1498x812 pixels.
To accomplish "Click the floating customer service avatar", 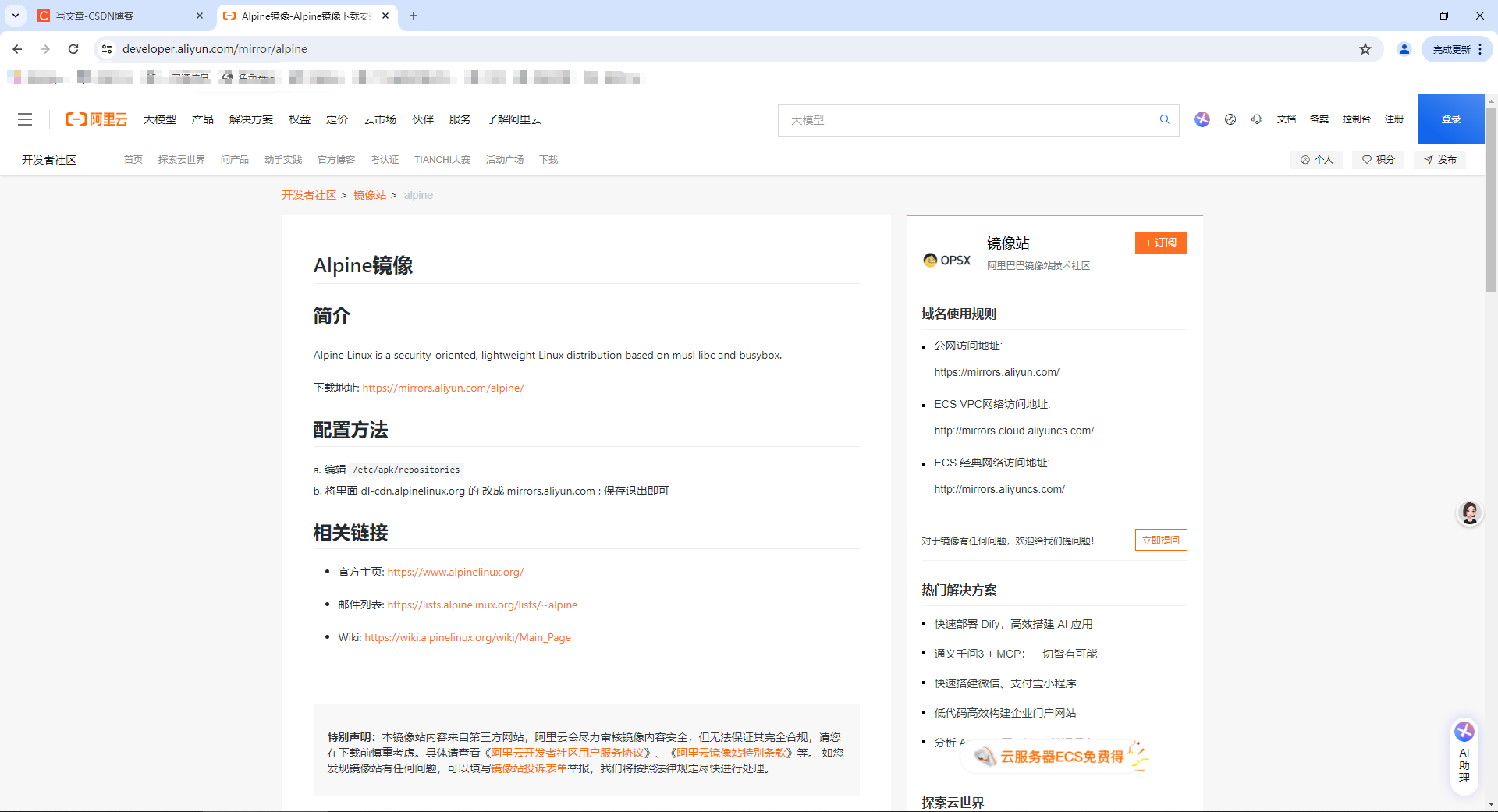I will (x=1470, y=512).
